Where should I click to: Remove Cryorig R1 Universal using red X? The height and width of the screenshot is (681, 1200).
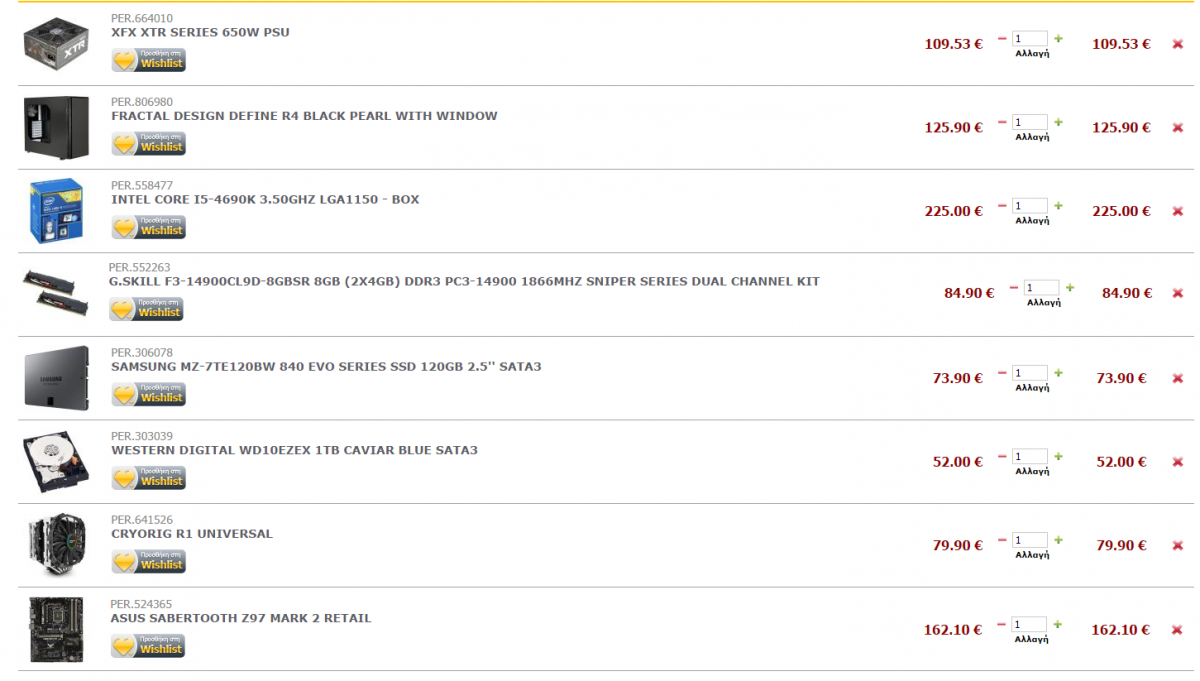[x=1178, y=545]
